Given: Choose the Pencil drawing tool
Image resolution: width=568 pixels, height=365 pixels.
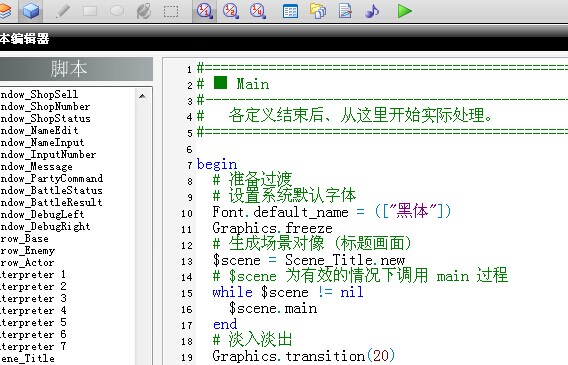Looking at the screenshot, I should pos(62,11).
